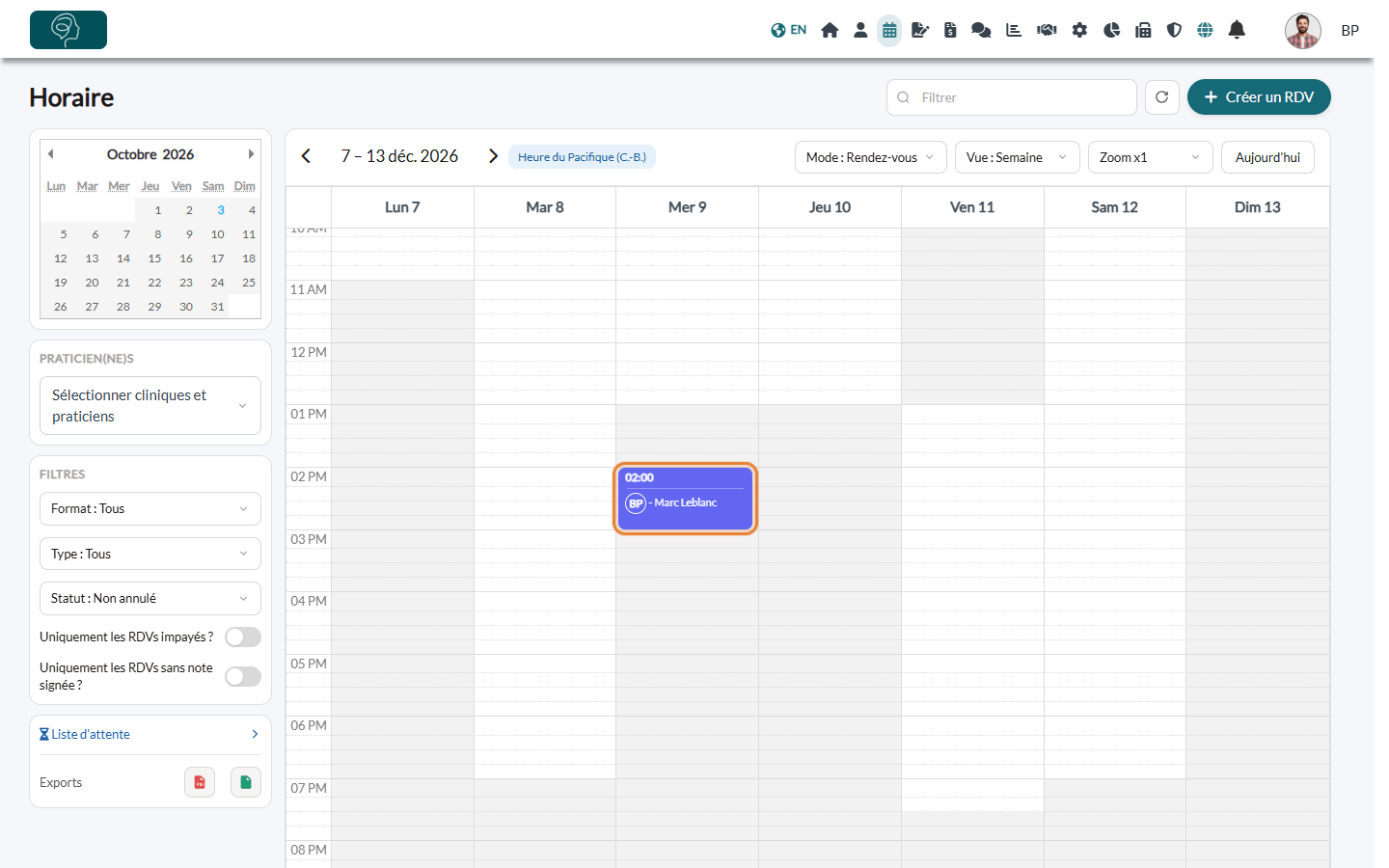1389x868 pixels.
Task: Export schedule as PDF red icon
Action: click(x=200, y=782)
